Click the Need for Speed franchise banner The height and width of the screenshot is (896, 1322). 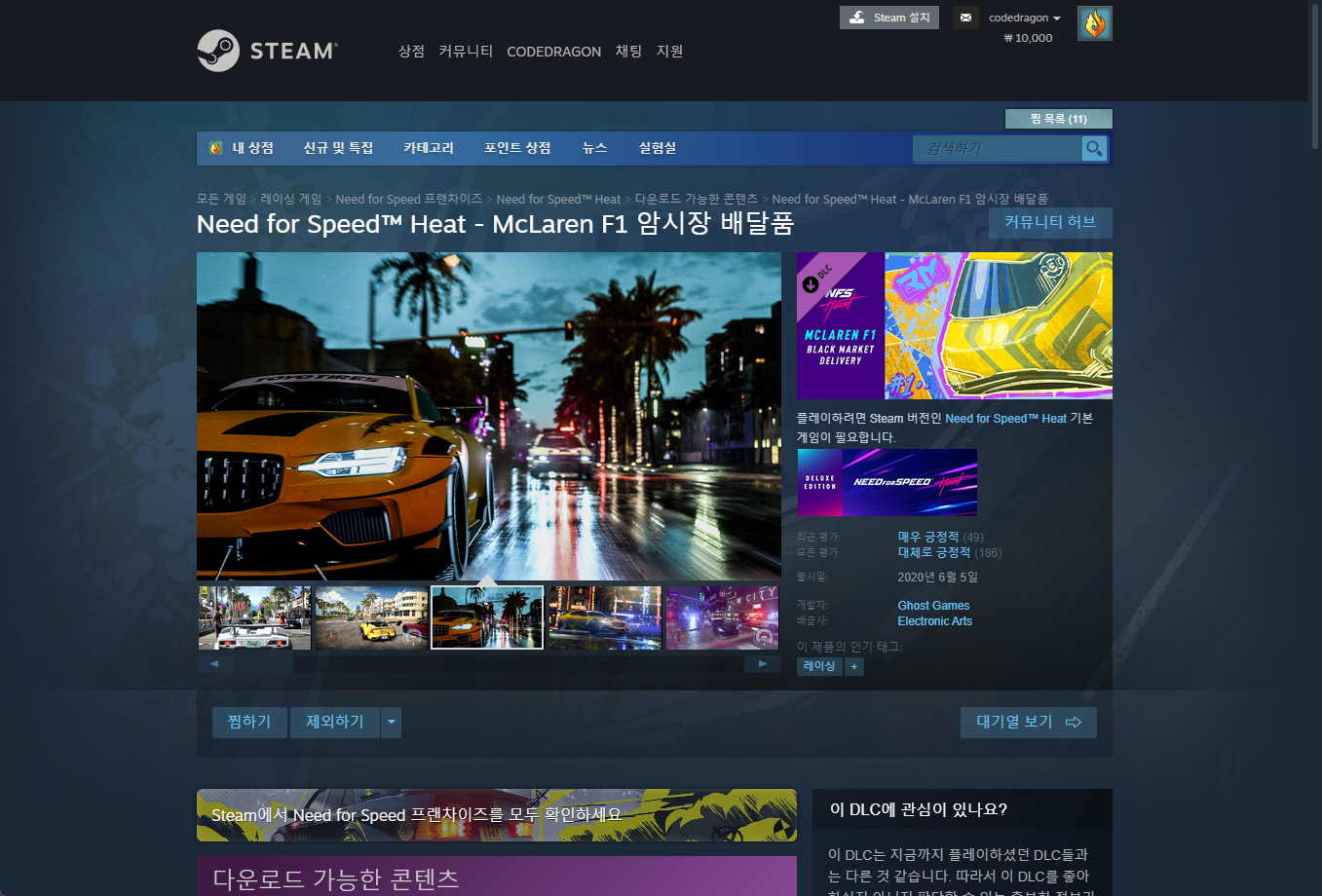[x=497, y=815]
